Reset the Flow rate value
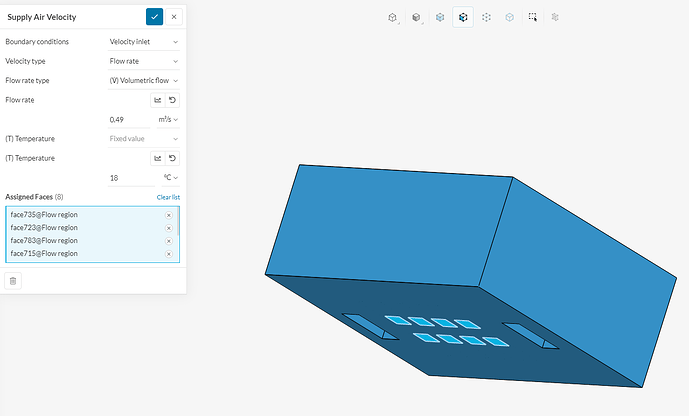This screenshot has width=689, height=416. click(x=172, y=100)
